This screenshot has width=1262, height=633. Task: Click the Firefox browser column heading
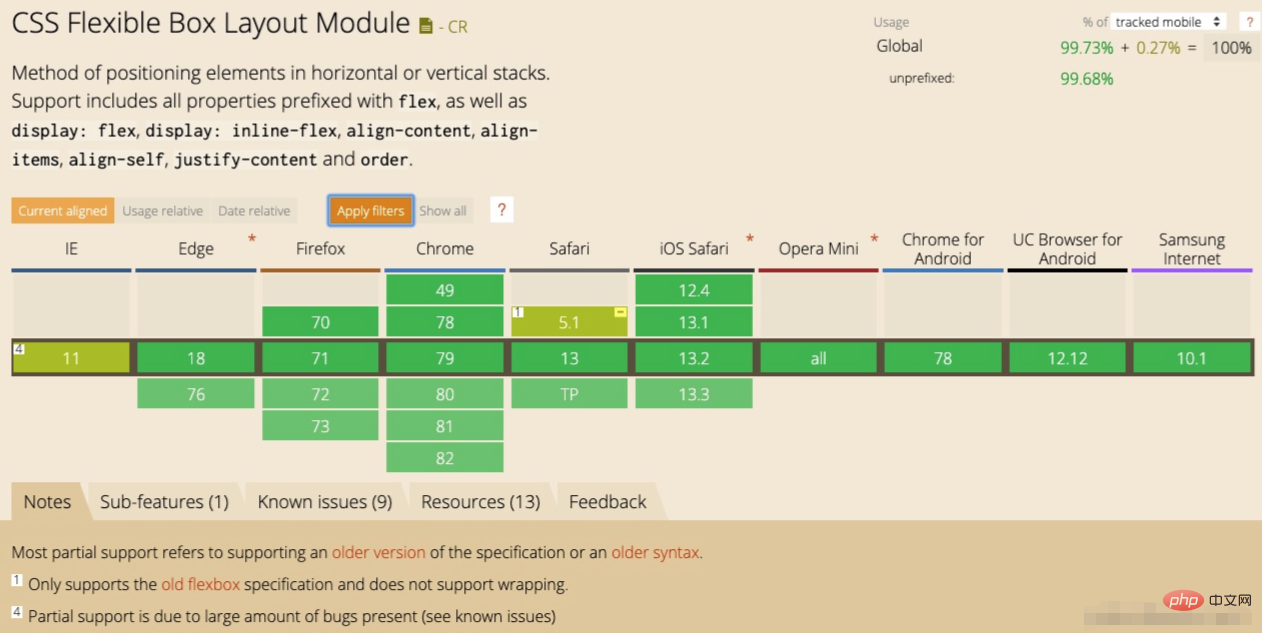[x=320, y=248]
